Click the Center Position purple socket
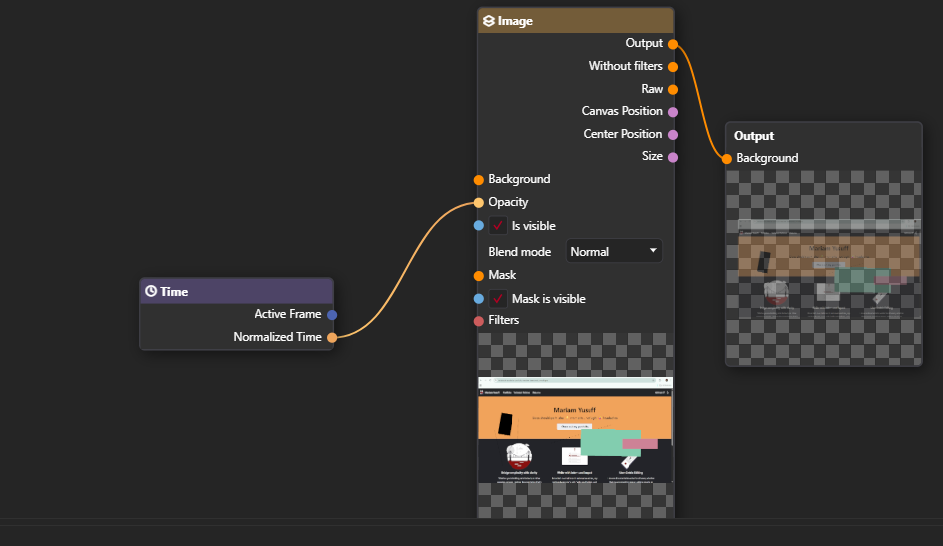Screen dimensions: 943x546 (x=673, y=134)
